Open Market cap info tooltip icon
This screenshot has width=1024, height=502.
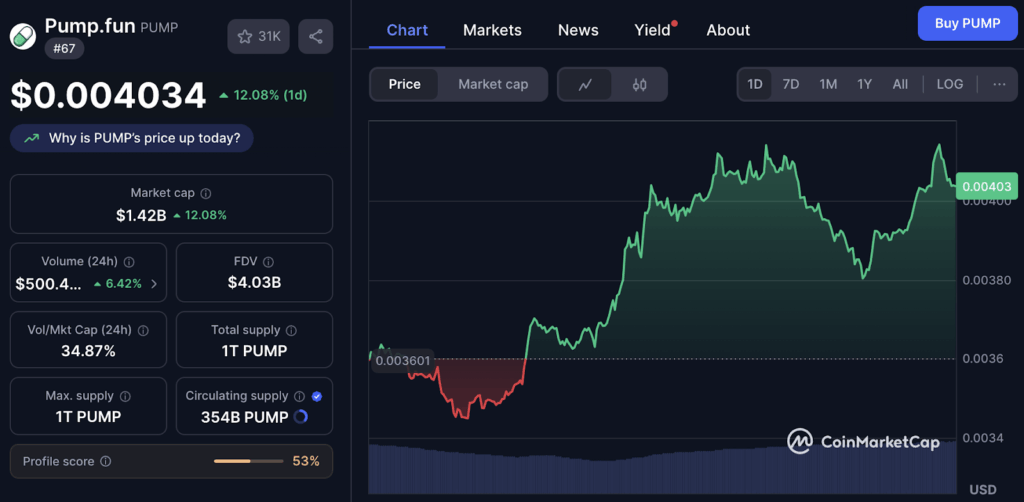pyautogui.click(x=206, y=193)
